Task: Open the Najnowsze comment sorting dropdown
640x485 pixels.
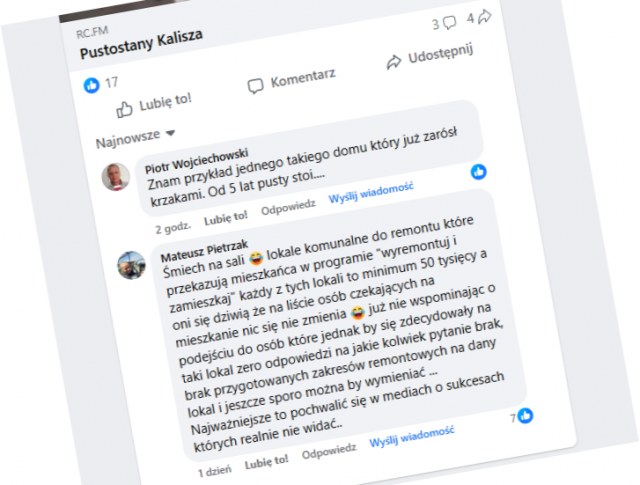Action: [x=135, y=138]
